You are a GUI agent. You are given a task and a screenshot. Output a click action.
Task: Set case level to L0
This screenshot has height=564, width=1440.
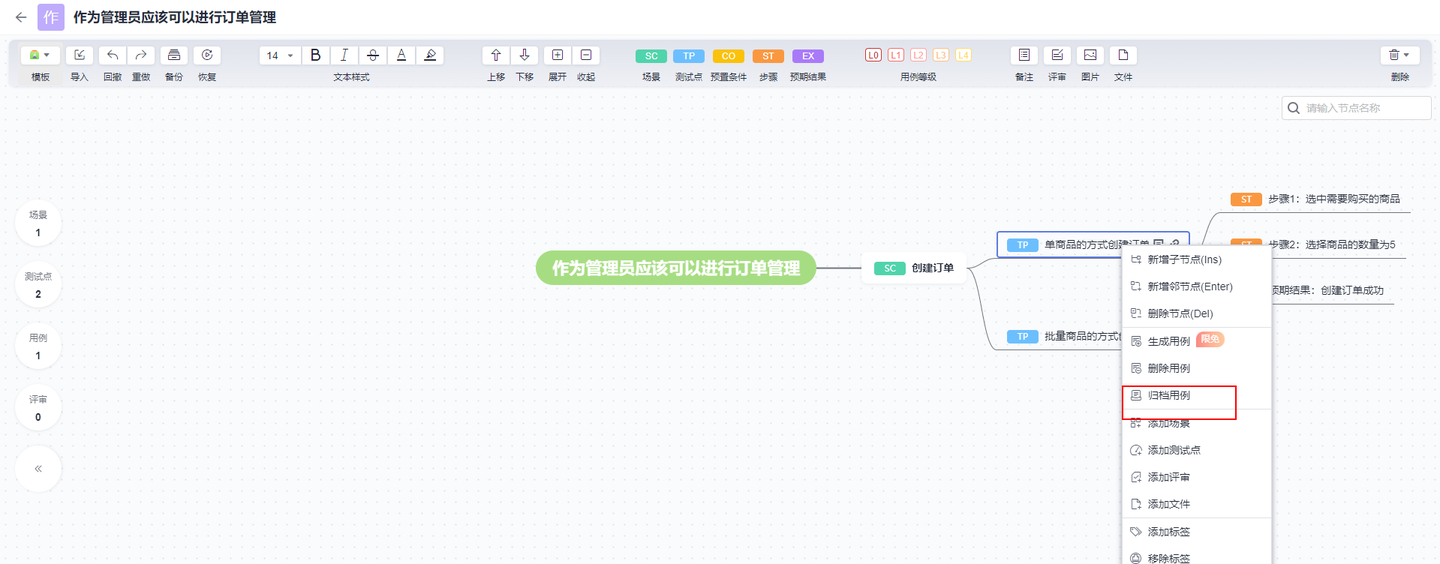[x=874, y=55]
